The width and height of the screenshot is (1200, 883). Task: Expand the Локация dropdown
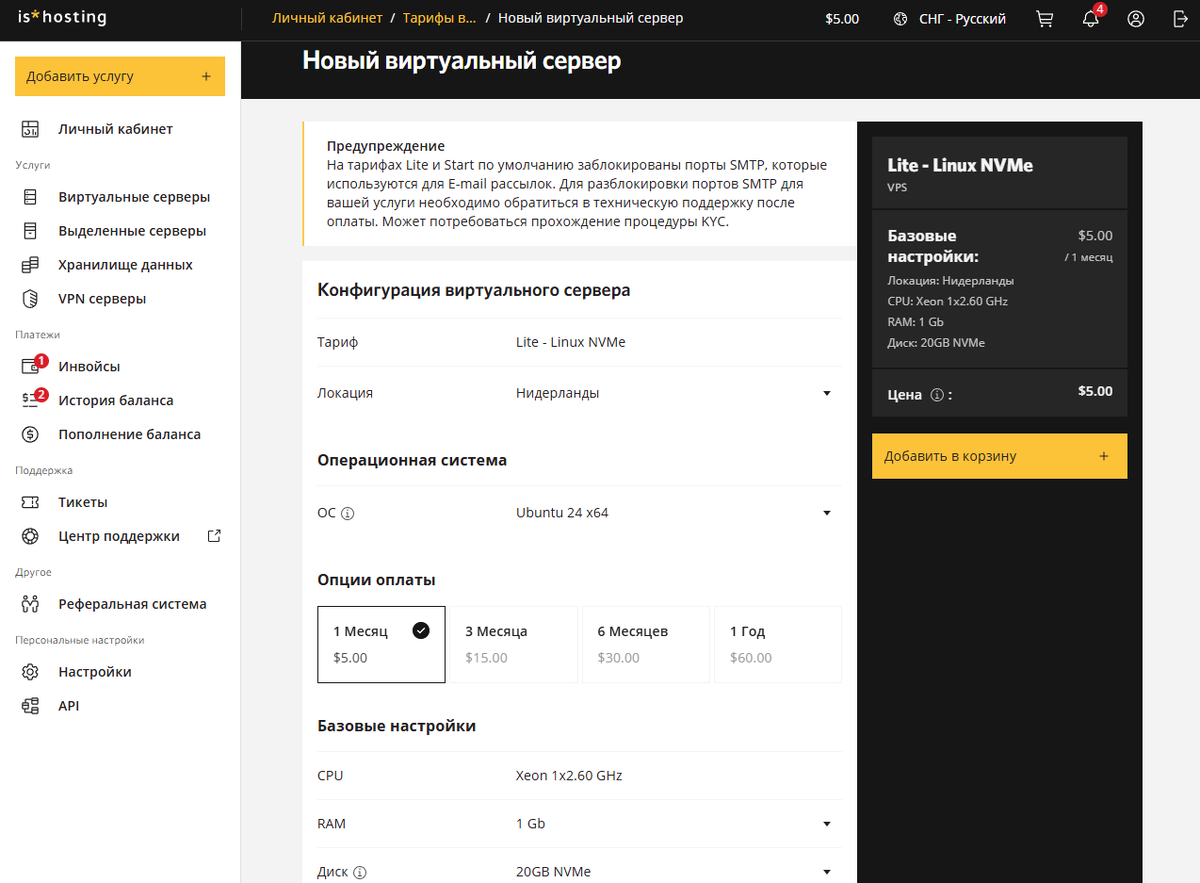[827, 392]
